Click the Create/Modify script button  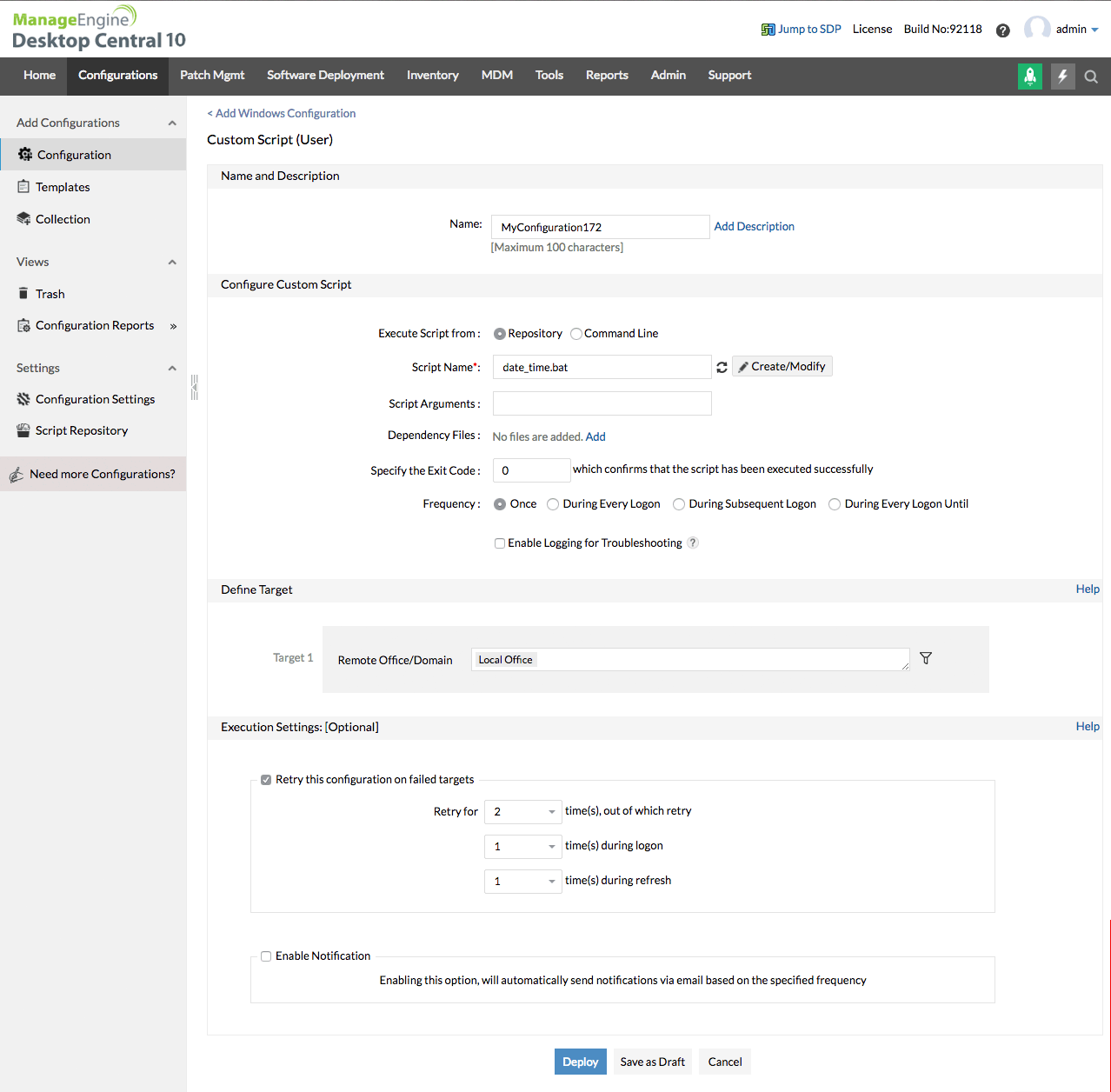tap(782, 366)
